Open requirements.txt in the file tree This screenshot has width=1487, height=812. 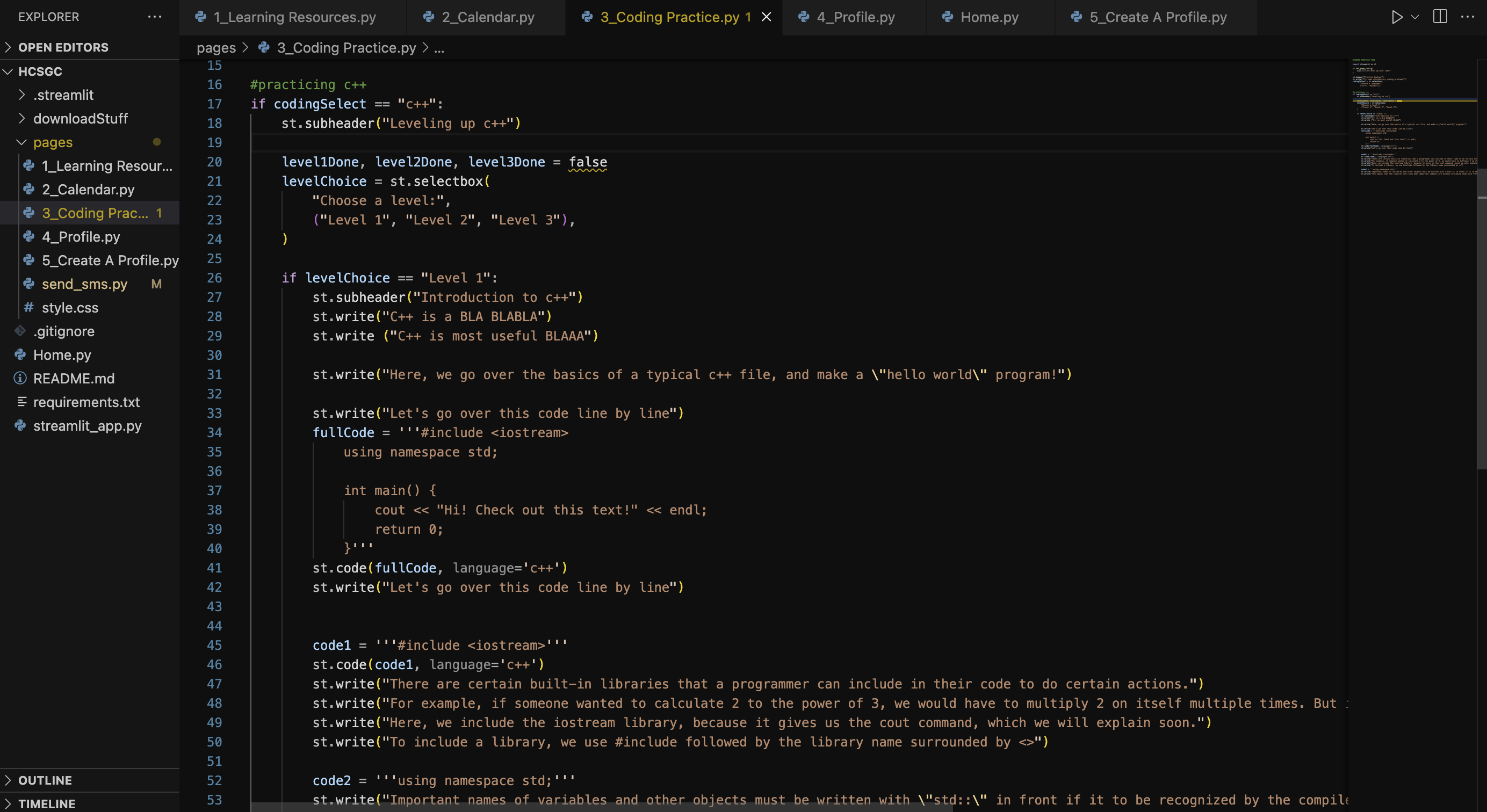[86, 402]
